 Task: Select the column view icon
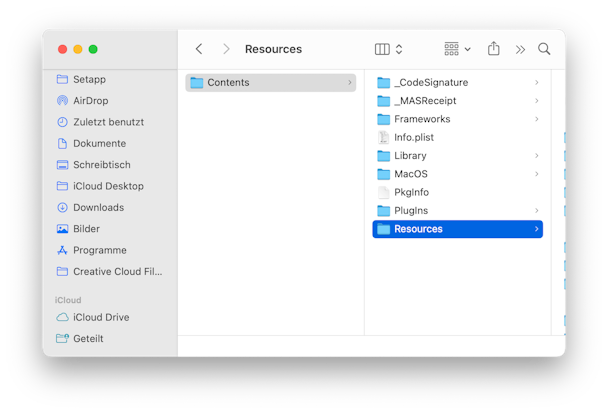click(382, 49)
